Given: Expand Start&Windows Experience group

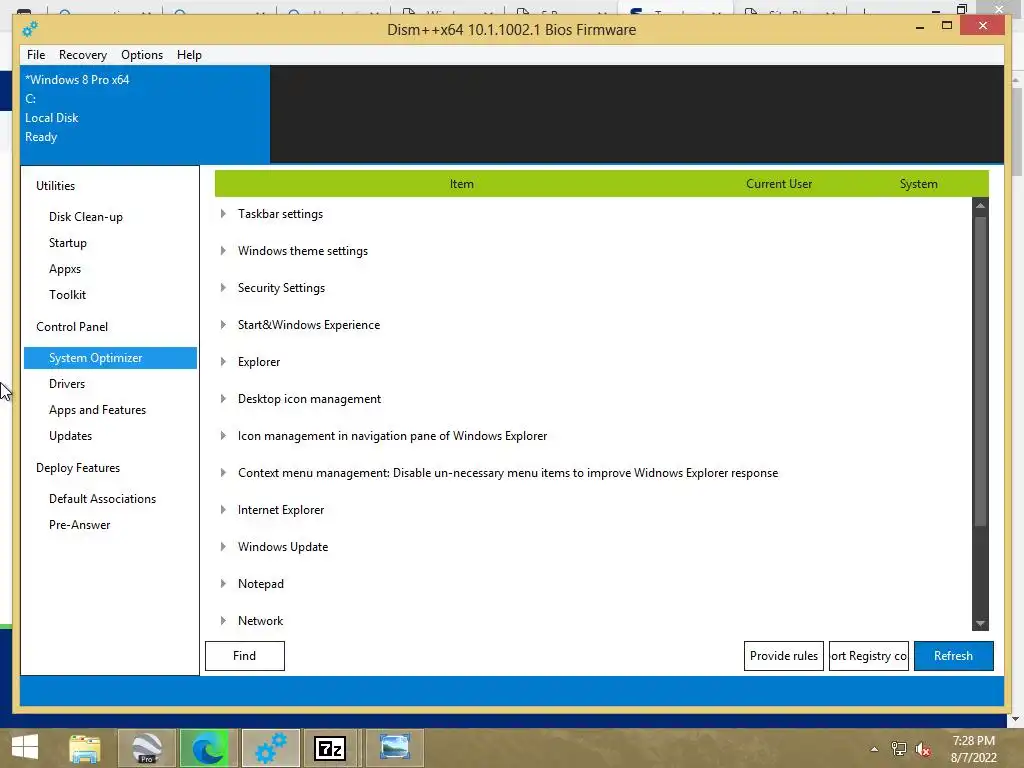Looking at the screenshot, I should 223,325.
